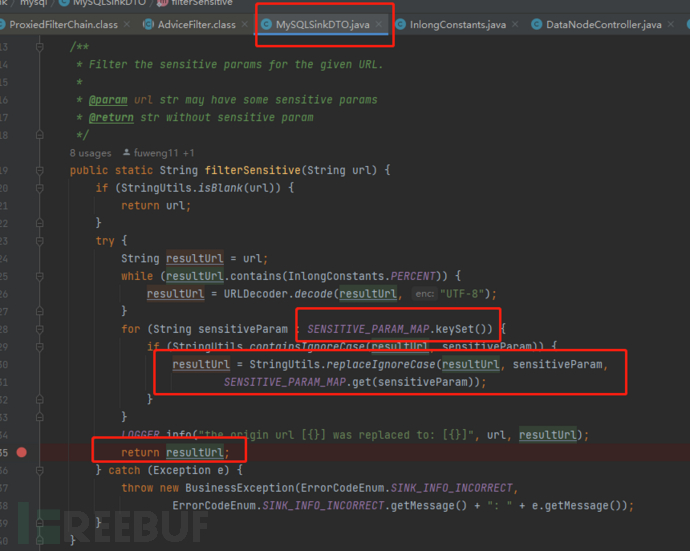Click fold marker at method closing brace

[x=40, y=541]
